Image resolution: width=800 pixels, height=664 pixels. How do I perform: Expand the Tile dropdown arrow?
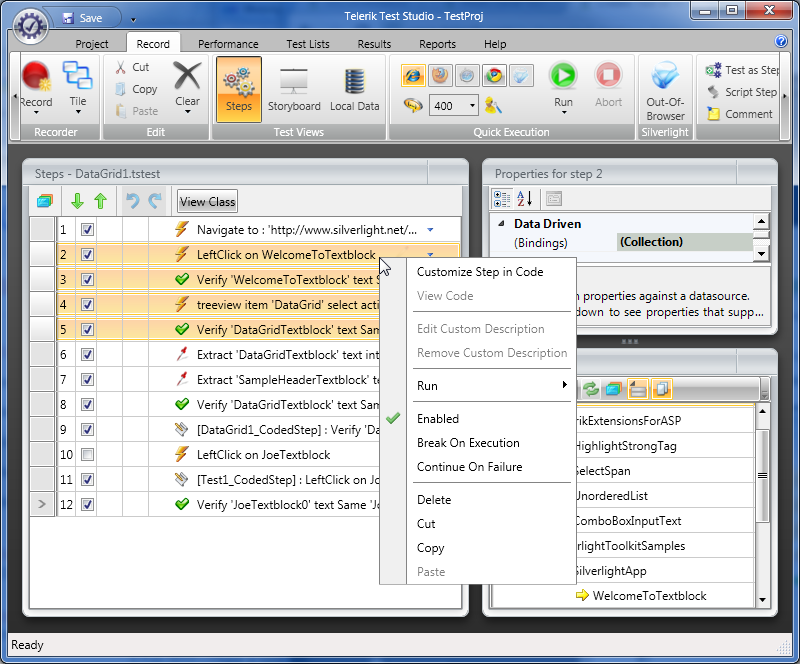tap(78, 112)
